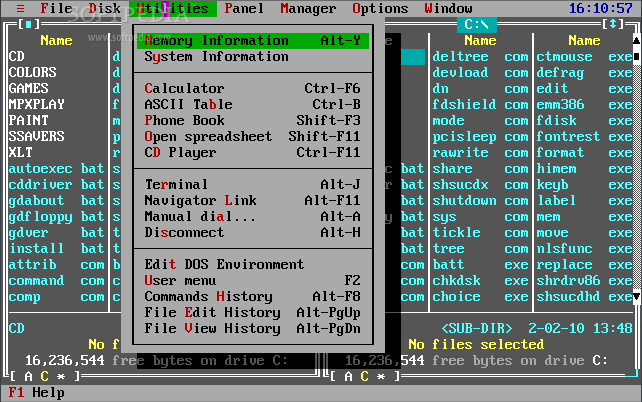Click the C:\ path tab on right panel
642x402 pixels.
pyautogui.click(x=477, y=25)
